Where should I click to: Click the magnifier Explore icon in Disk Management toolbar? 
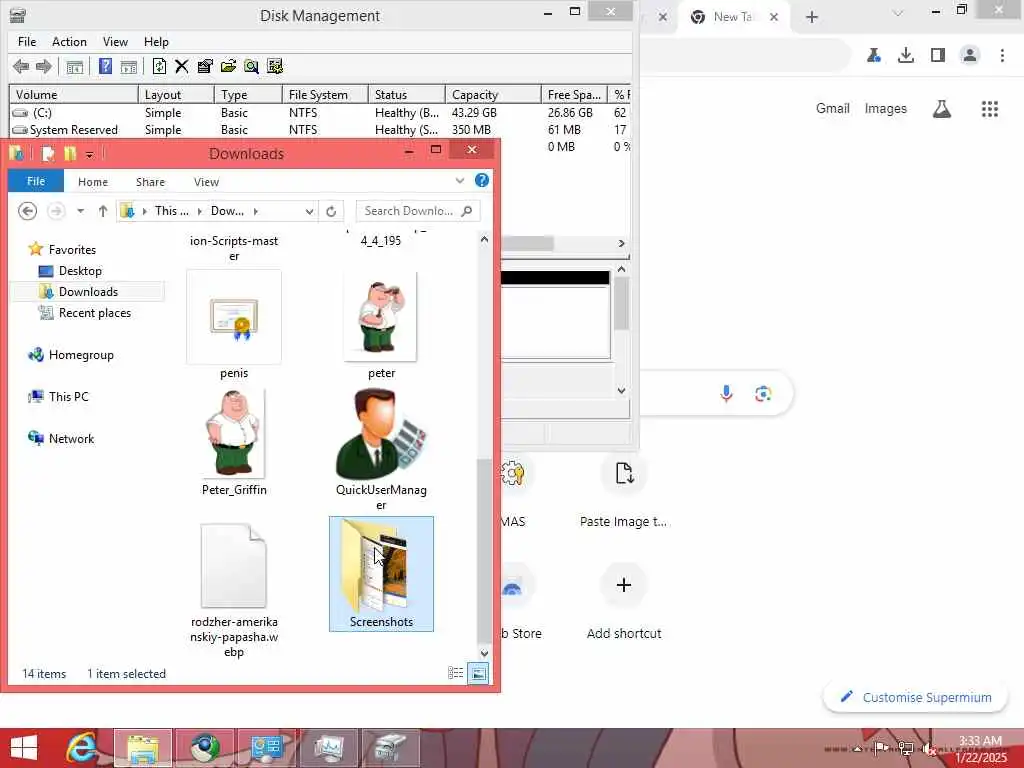[x=251, y=66]
